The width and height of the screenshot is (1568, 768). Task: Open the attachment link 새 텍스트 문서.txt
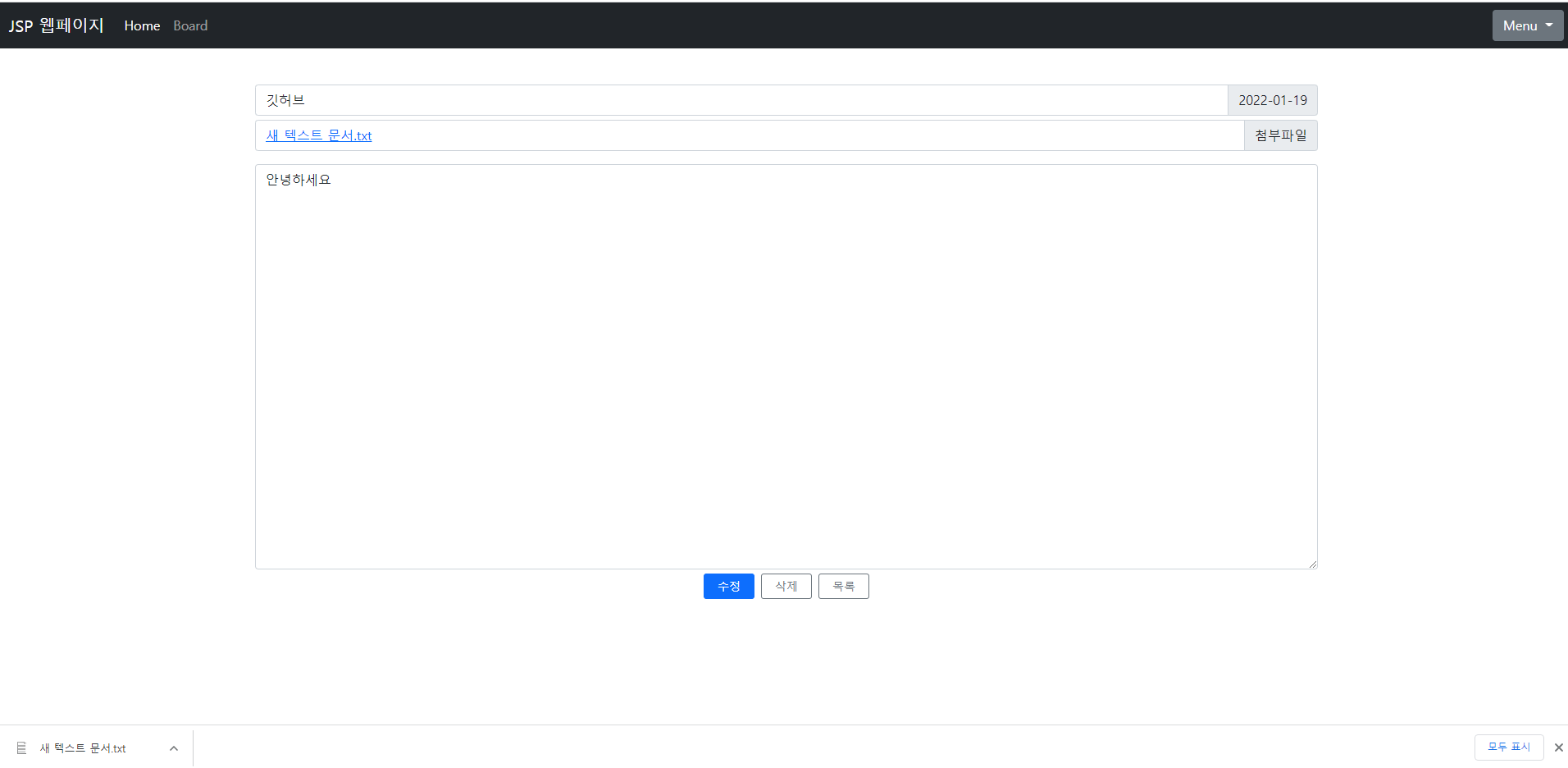(318, 135)
